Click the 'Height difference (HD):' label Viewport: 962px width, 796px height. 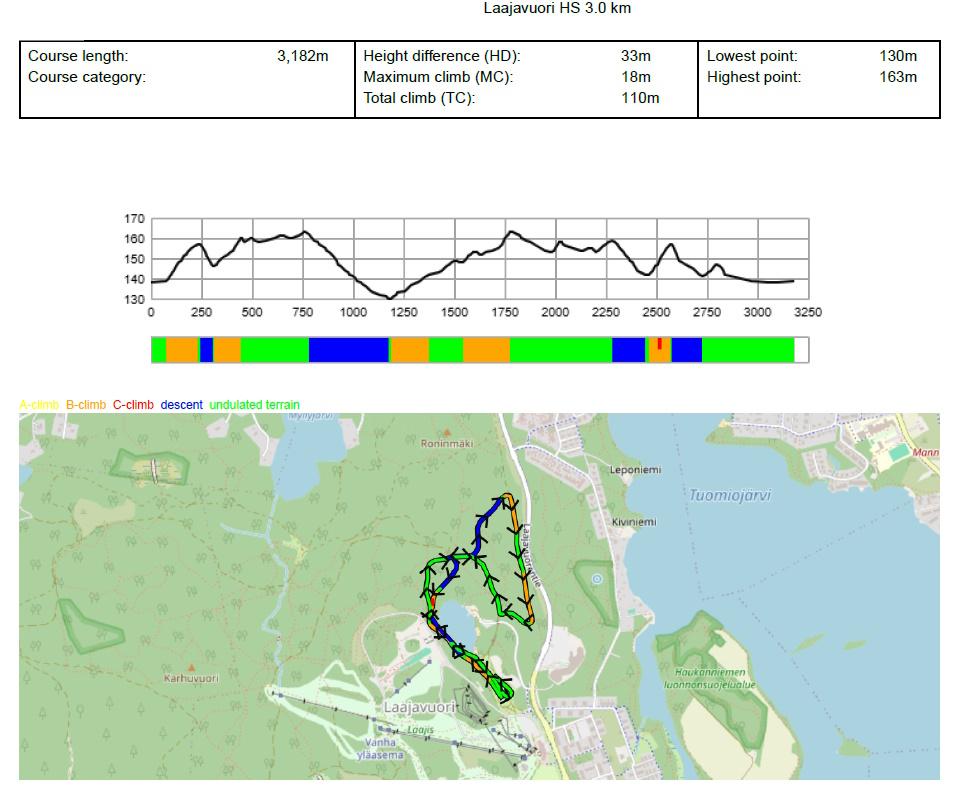(442, 56)
